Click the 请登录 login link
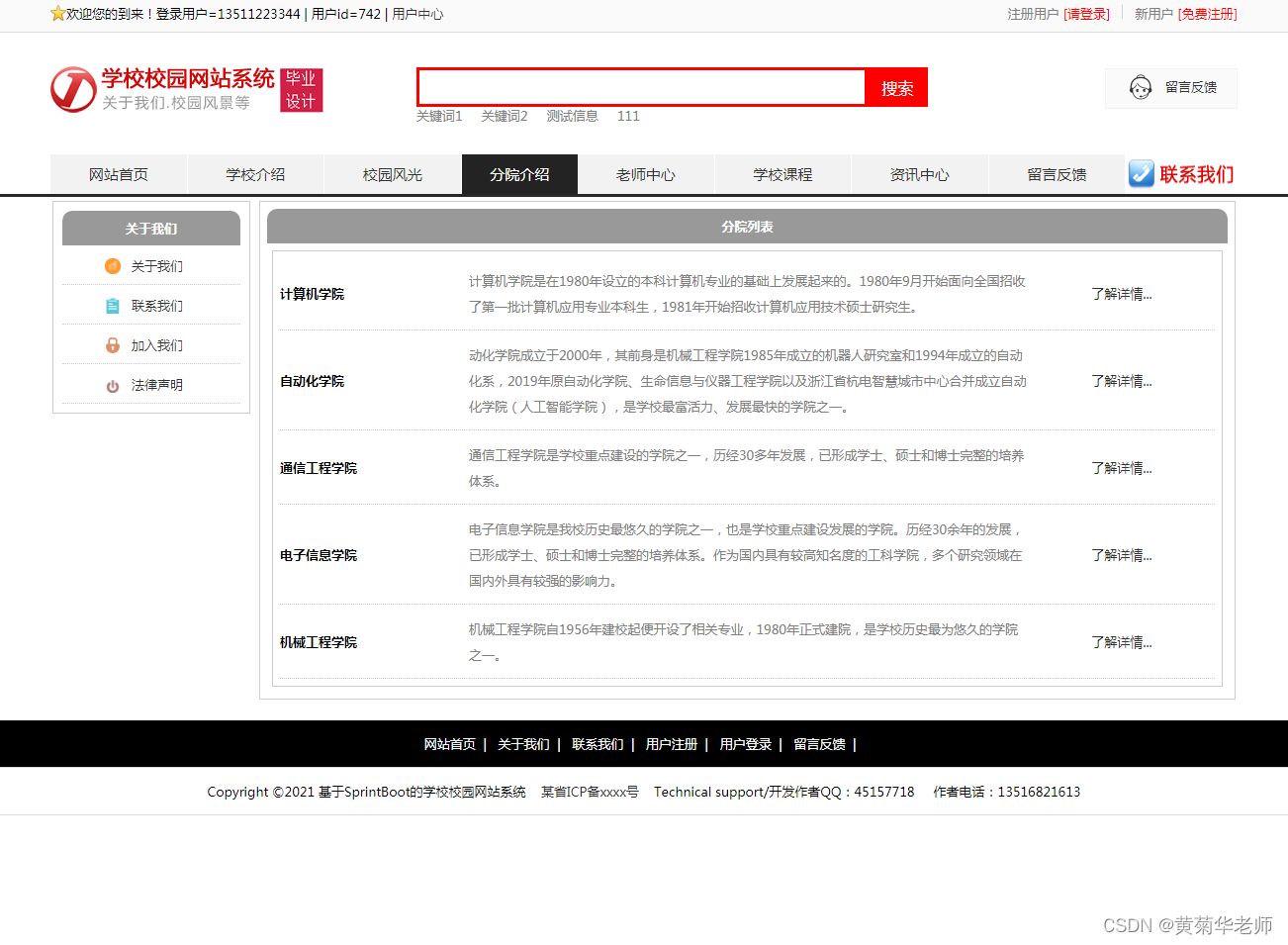This screenshot has width=1288, height=945. (1086, 14)
